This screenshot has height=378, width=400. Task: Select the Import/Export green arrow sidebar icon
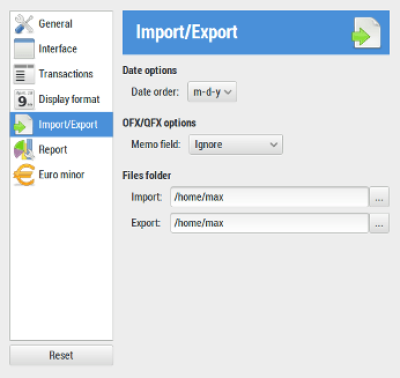tap(23, 125)
